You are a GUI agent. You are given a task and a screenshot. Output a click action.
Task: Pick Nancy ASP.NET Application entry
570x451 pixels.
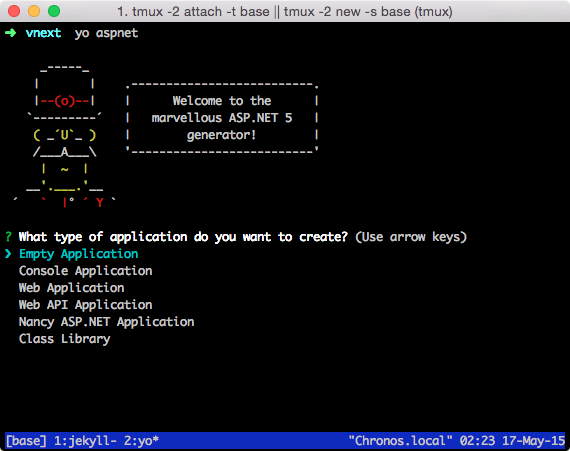pos(107,322)
